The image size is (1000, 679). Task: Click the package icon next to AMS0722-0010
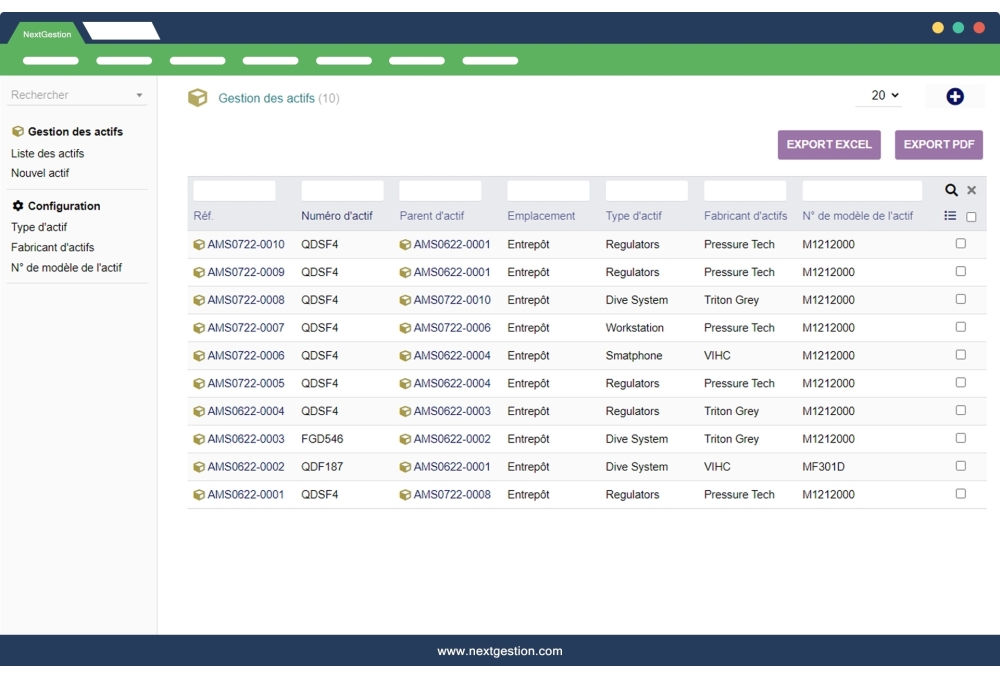point(199,243)
